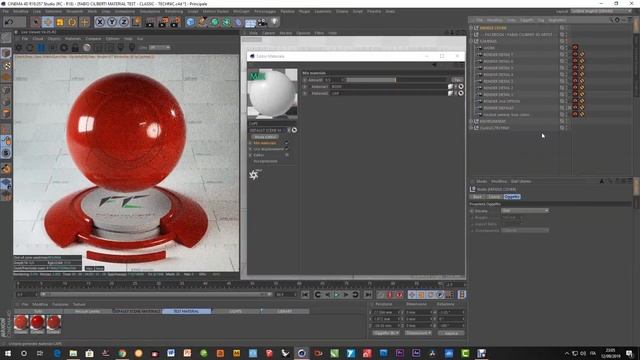The image size is (640, 360).
Task: Click the second green array icon
Action: pos(226,22)
